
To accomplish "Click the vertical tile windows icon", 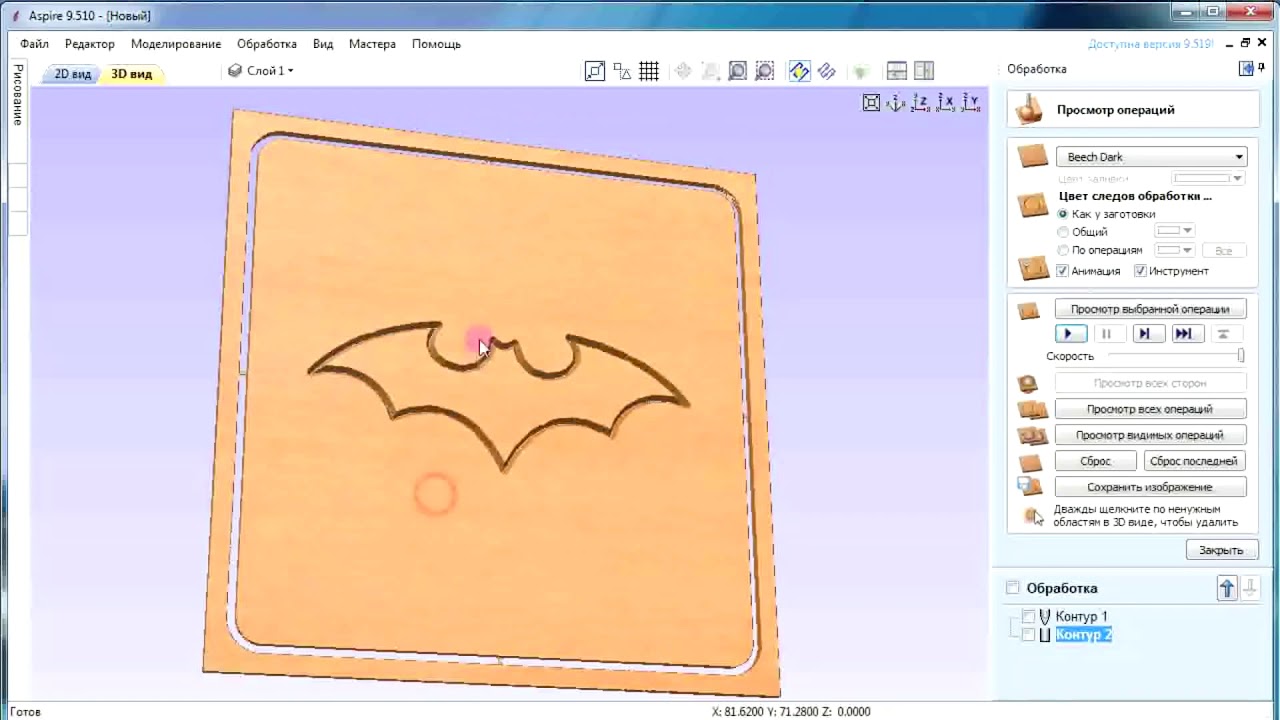I will tap(924, 71).
